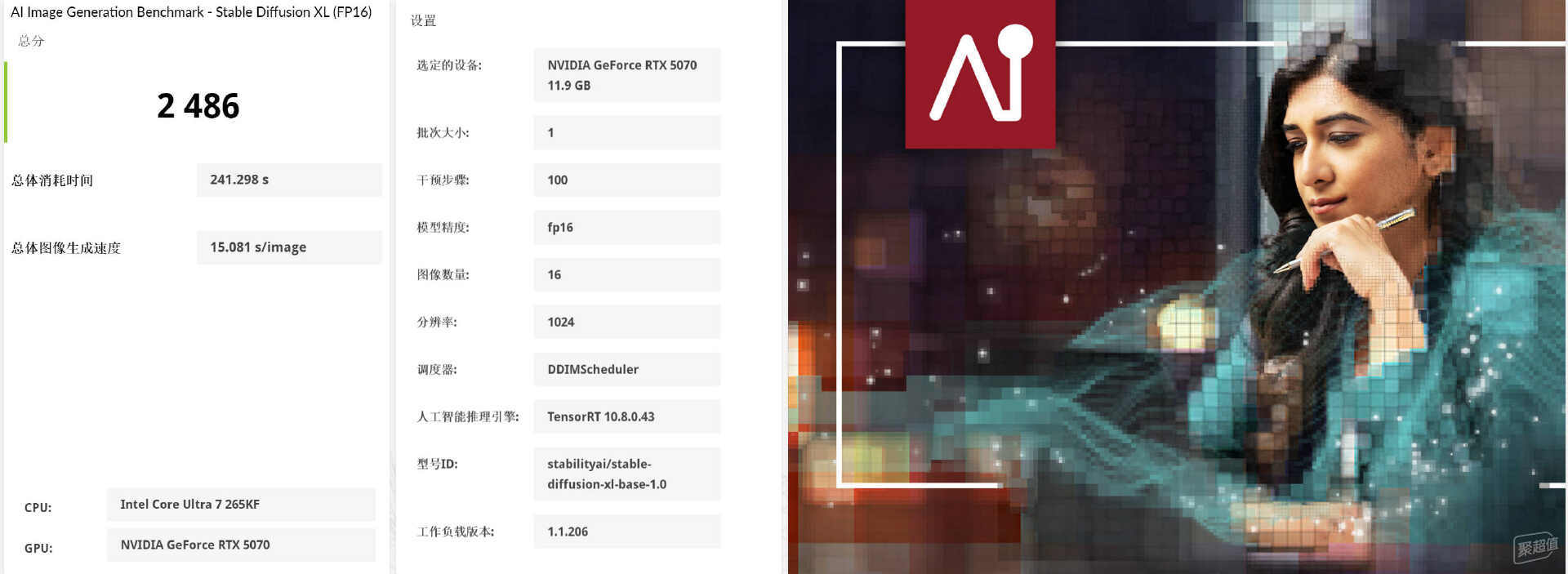Screen dimensions: 1568x574
Task: Click the 批次大小 label
Action: (443, 132)
